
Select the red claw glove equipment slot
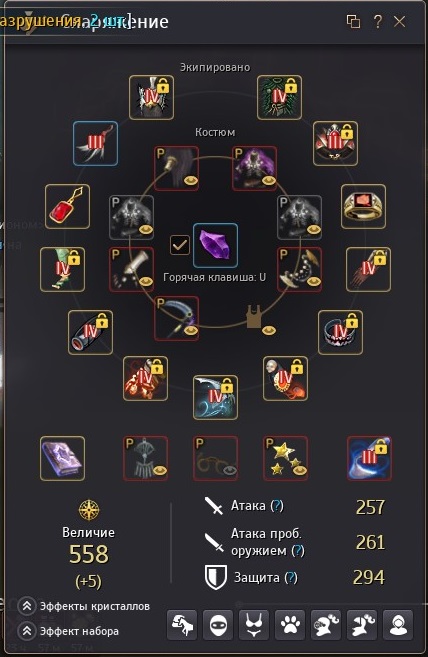coord(368,269)
